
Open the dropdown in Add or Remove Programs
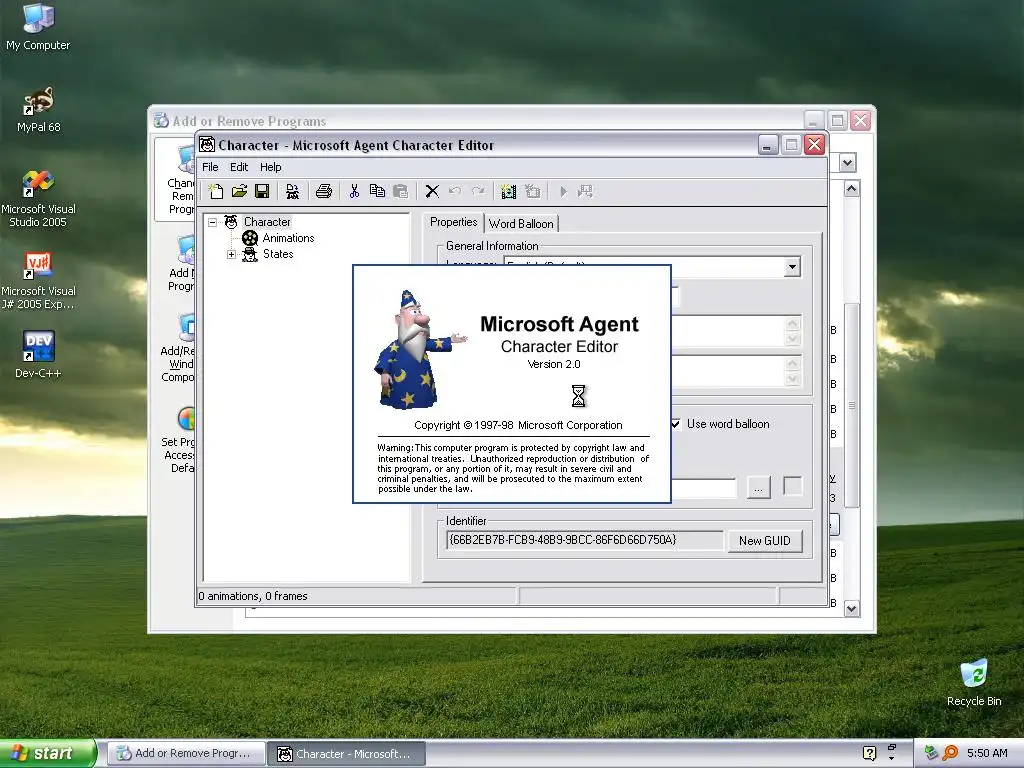tap(848, 163)
